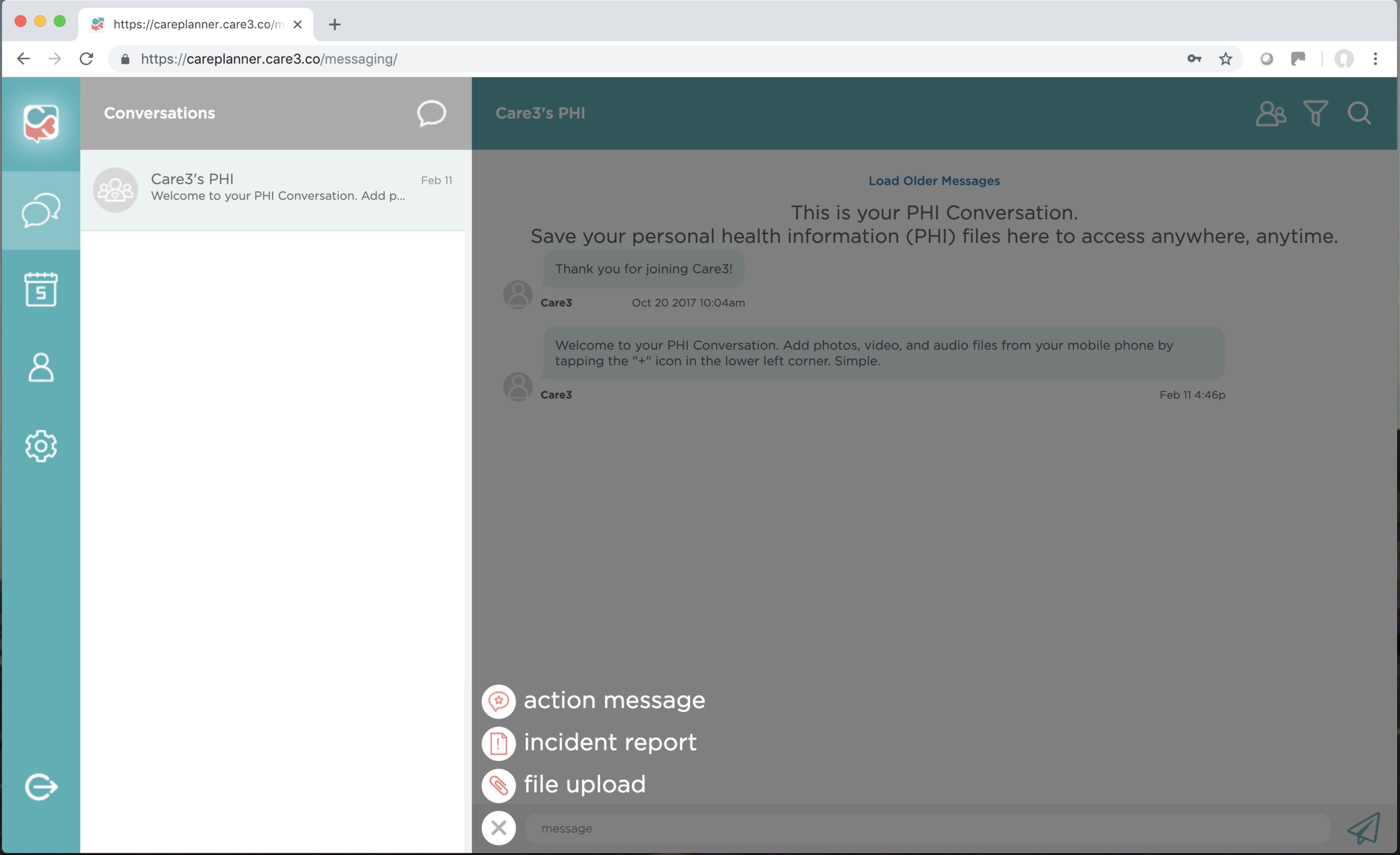1400x855 pixels.
Task: Open the Settings gear in sidebar
Action: tap(41, 446)
